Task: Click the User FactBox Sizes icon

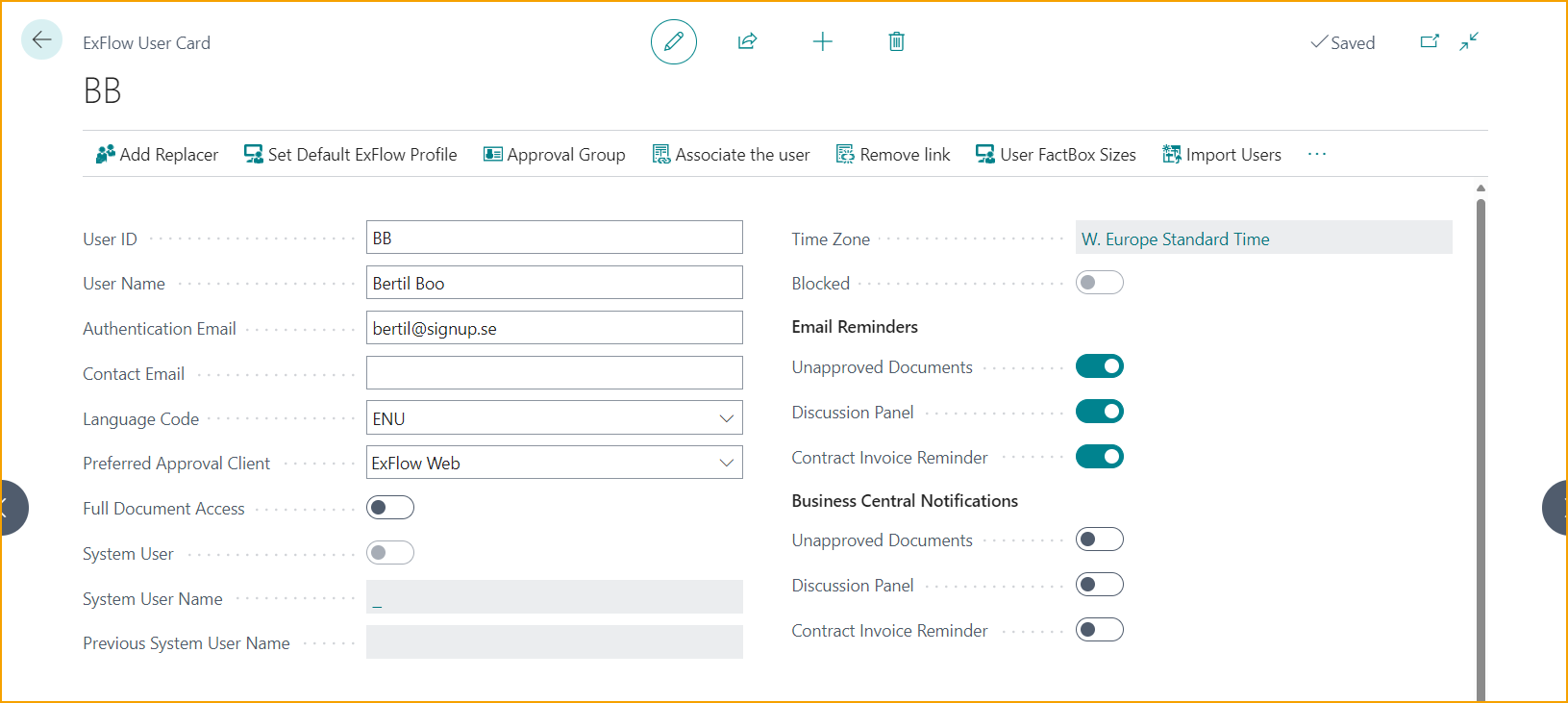Action: point(985,154)
